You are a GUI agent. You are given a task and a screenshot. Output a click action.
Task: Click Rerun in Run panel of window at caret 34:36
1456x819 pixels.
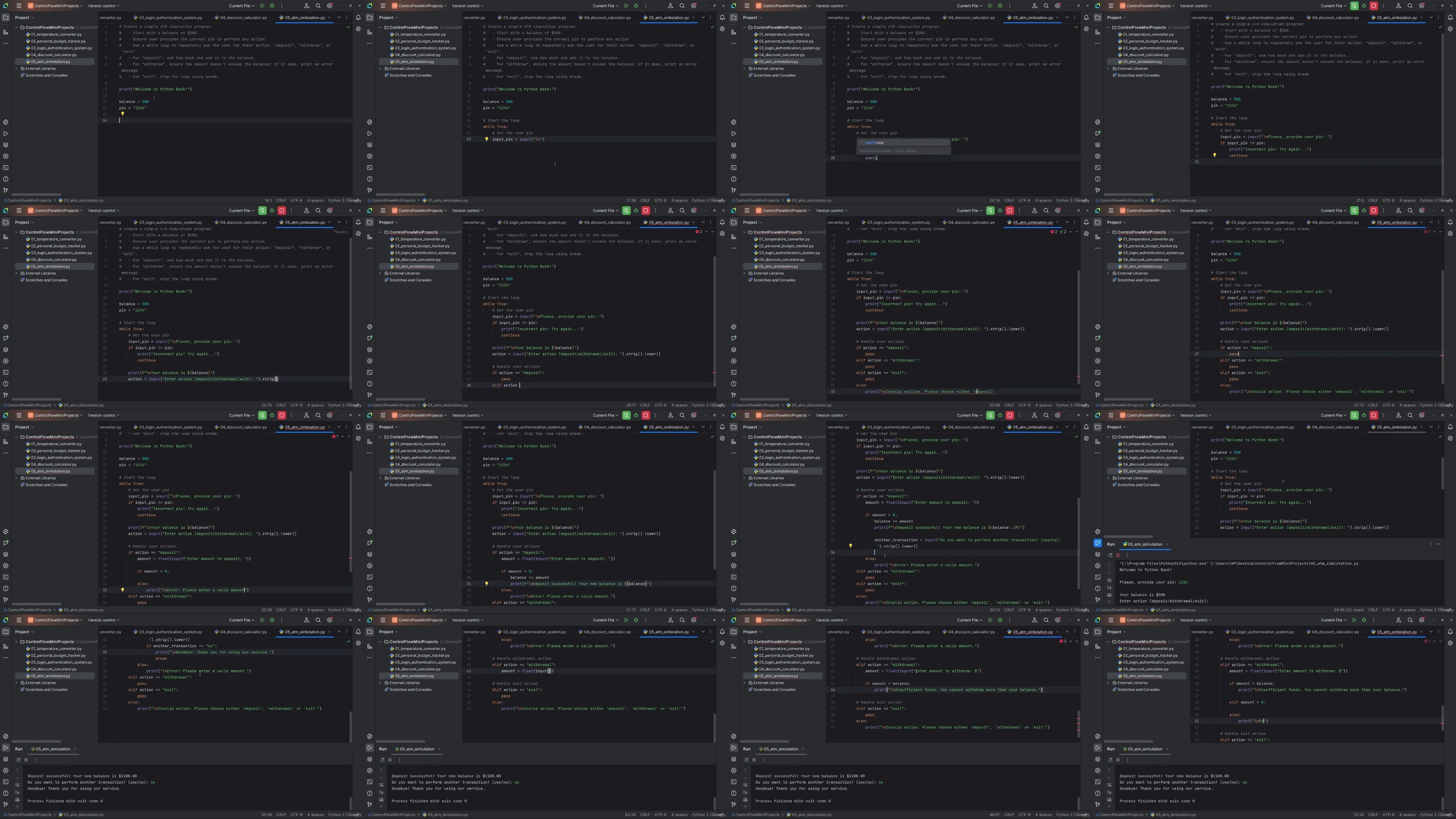[x=1110, y=555]
